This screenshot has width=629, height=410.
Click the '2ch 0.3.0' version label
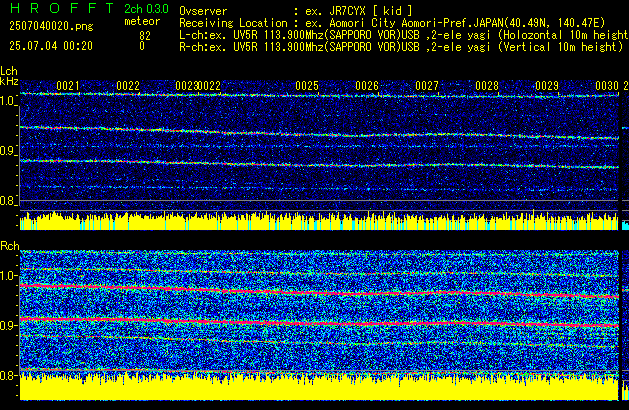146,9
